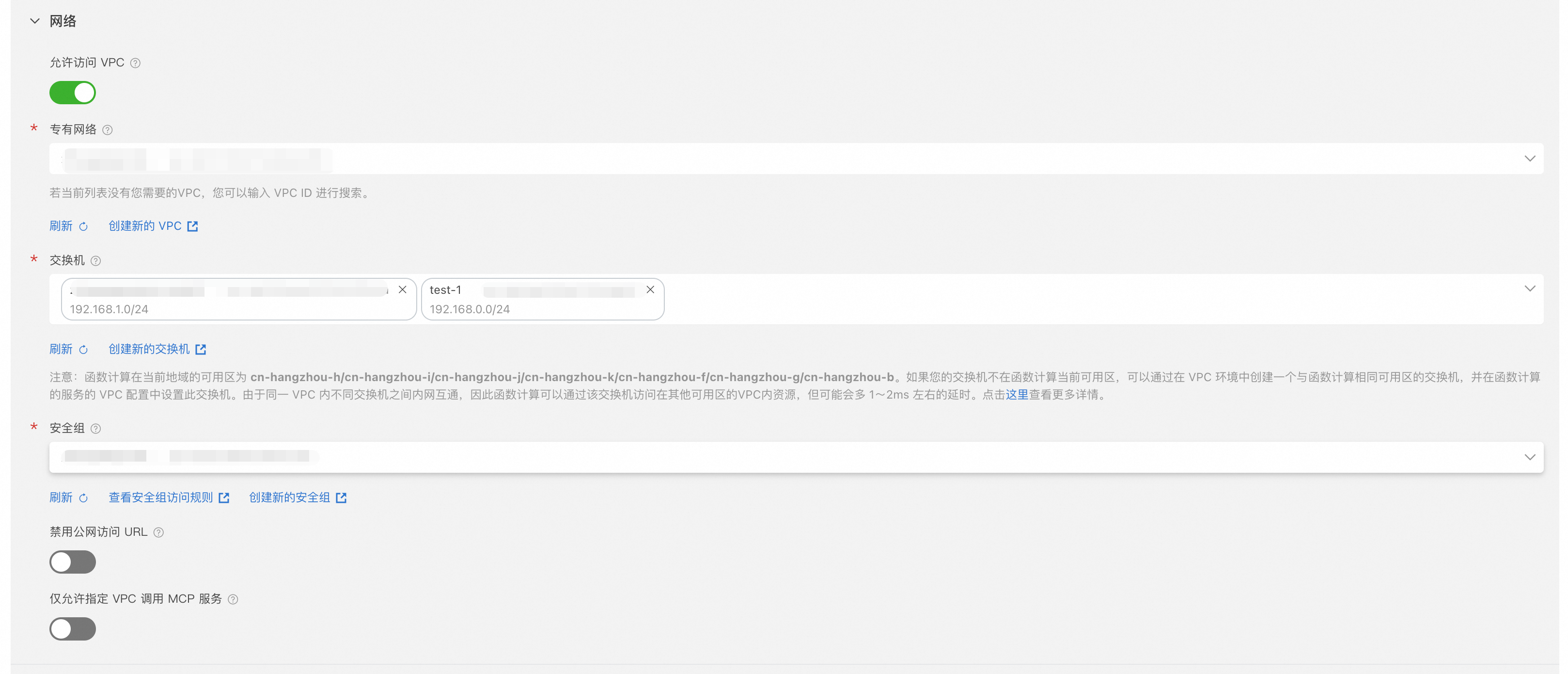This screenshot has height=674, width=1568.
Task: Open the 专有网络 dropdown
Action: [1529, 159]
